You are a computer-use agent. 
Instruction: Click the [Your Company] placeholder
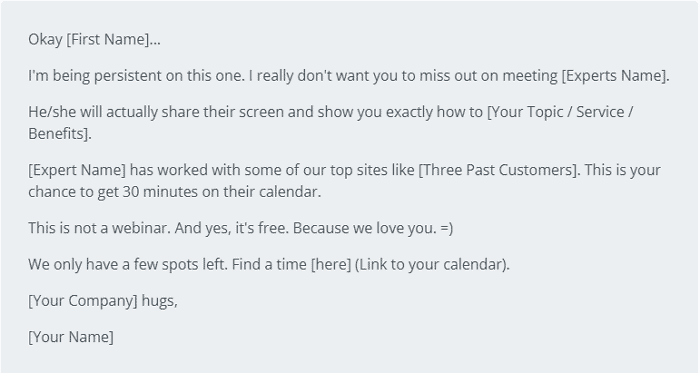tap(83, 301)
